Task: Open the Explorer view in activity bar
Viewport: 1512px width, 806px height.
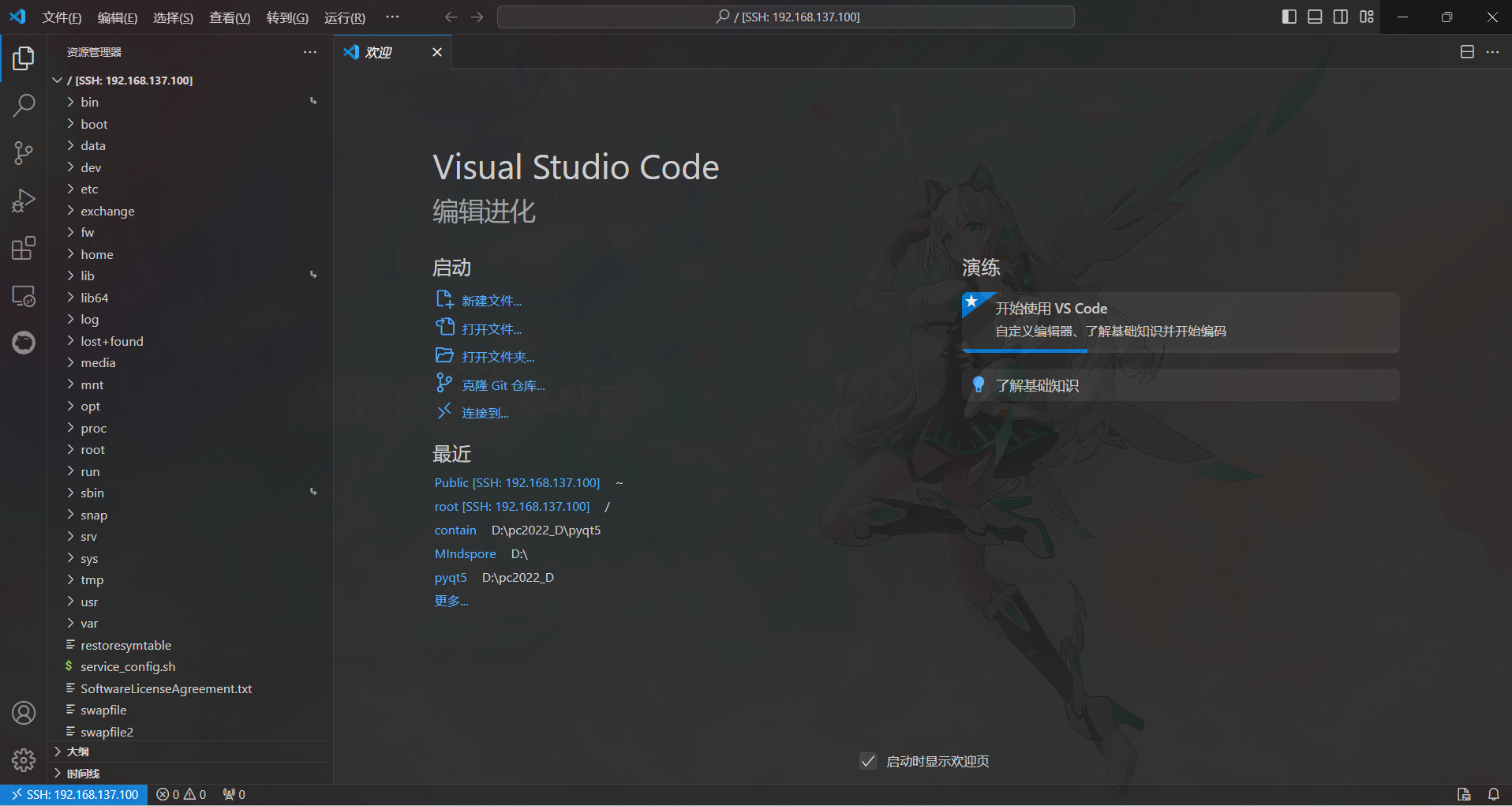Action: click(x=24, y=58)
